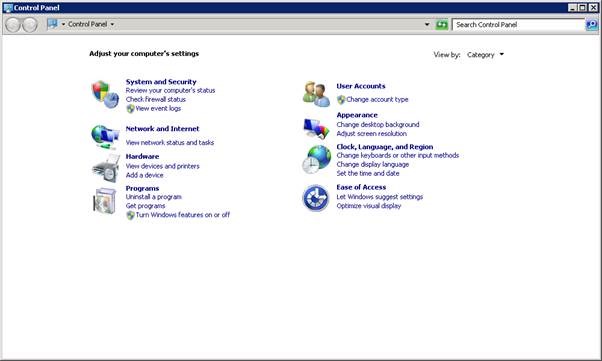Click the shield icon beside Change account type
602x361 pixels.
(341, 100)
